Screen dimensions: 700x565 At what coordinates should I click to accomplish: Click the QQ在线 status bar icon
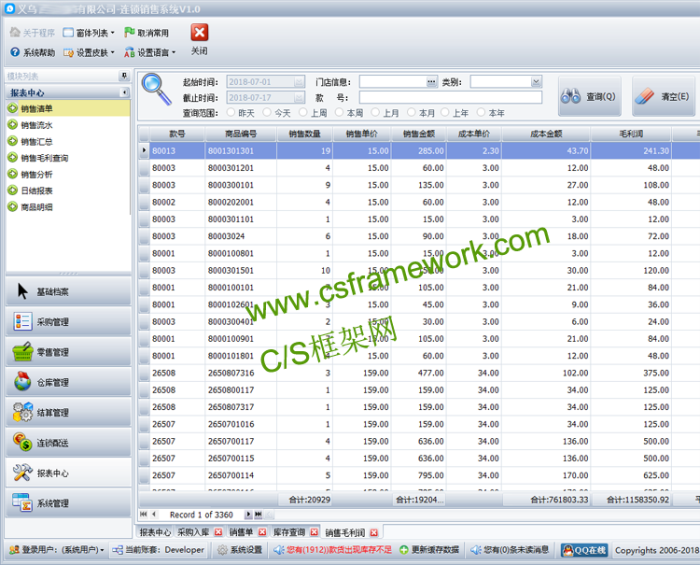[x=582, y=550]
